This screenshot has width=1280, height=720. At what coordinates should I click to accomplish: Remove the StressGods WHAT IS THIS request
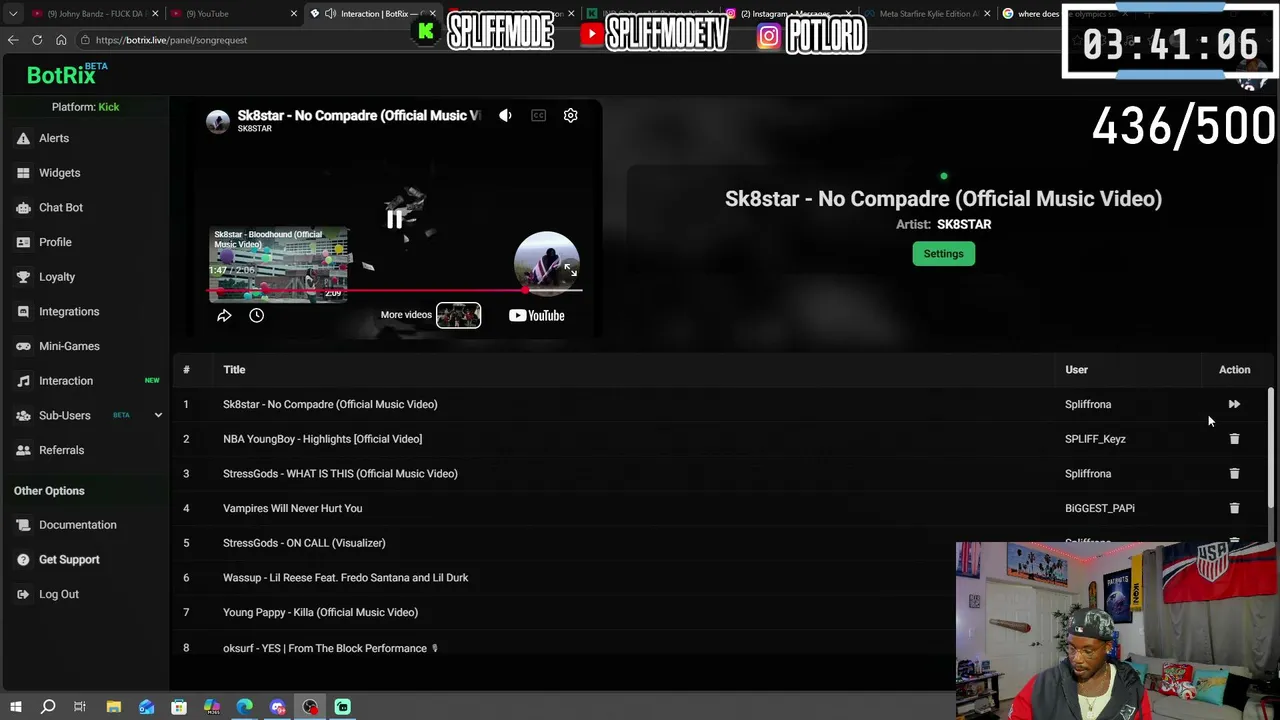click(x=1234, y=474)
